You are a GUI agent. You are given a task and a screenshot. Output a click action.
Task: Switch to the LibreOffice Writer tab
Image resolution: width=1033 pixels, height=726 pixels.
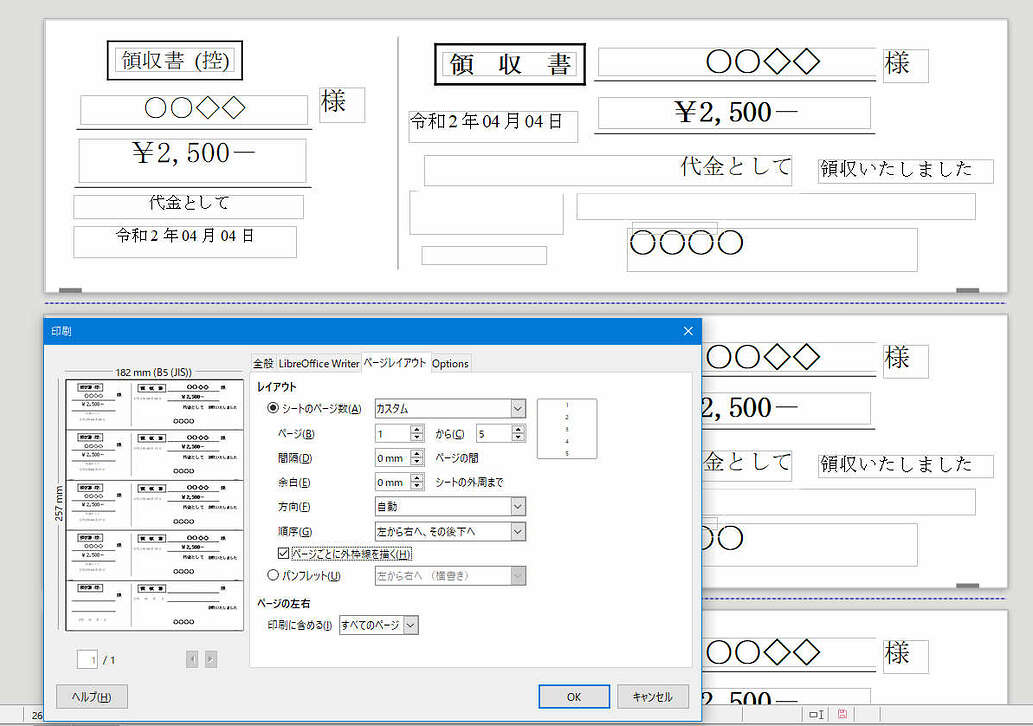click(x=318, y=363)
